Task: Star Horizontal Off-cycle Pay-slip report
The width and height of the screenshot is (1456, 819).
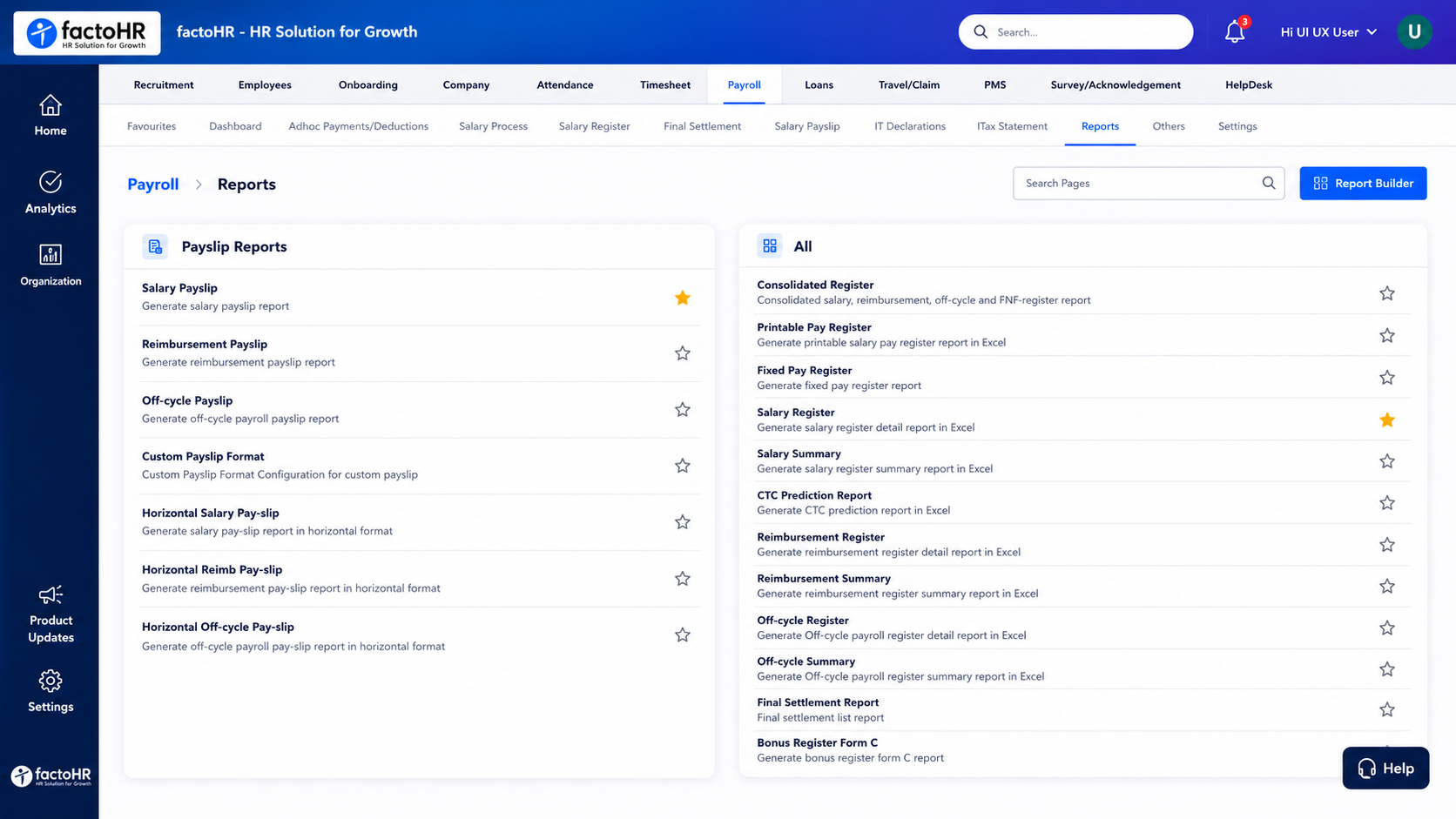Action: 683,635
